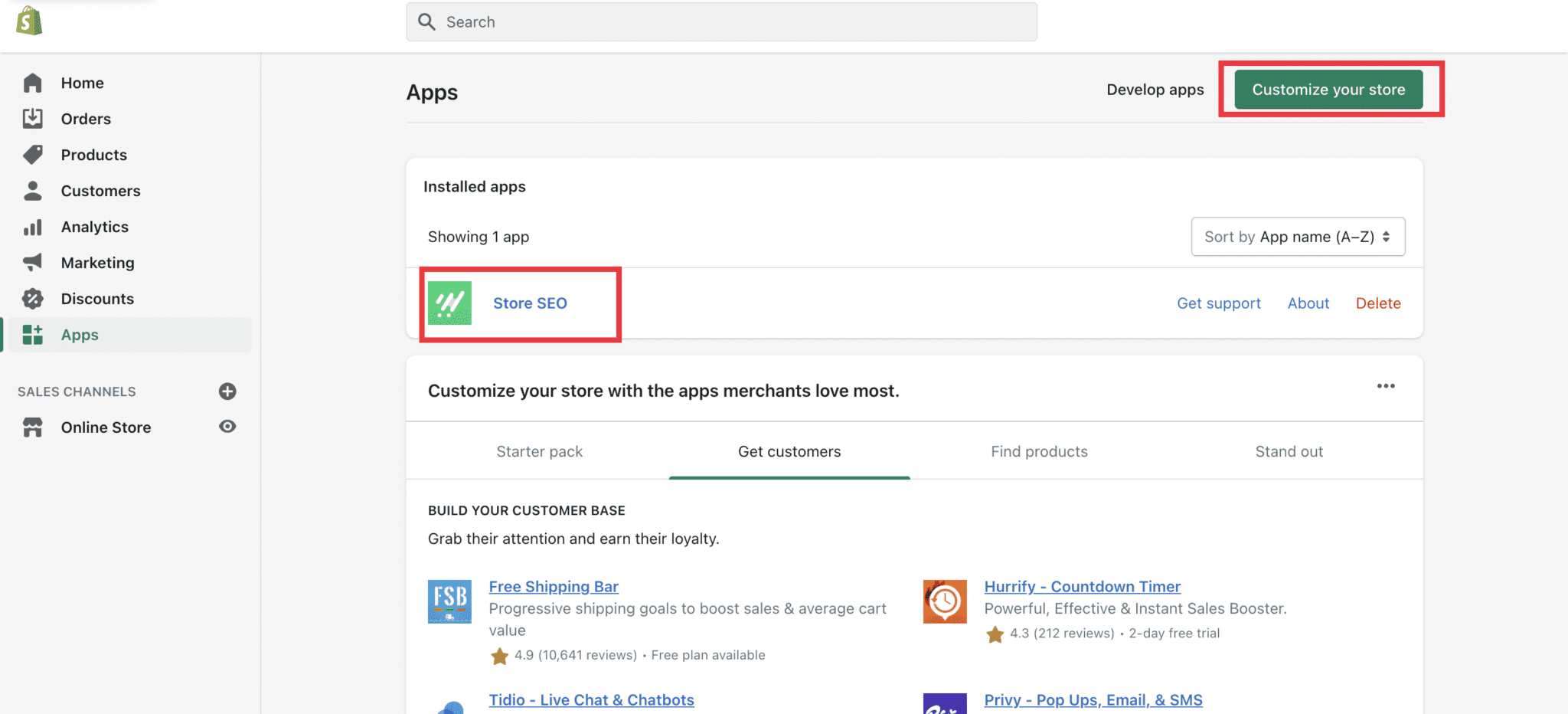Click the Store SEO app logo
1568x714 pixels.
point(449,303)
